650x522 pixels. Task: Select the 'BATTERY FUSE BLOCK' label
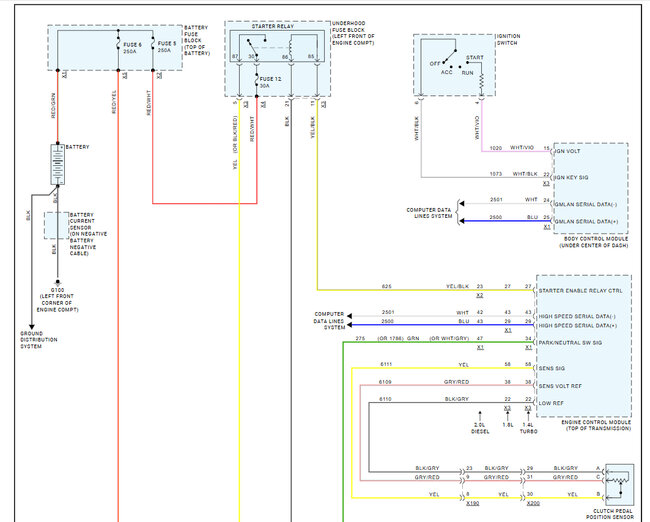pos(197,40)
